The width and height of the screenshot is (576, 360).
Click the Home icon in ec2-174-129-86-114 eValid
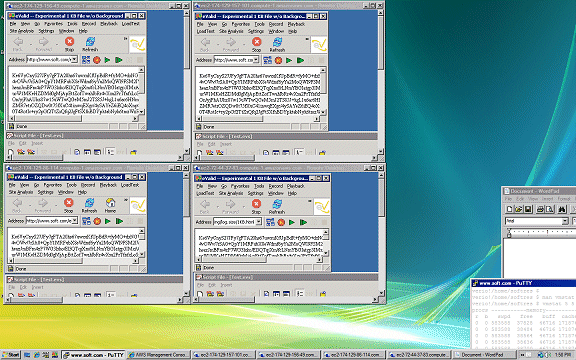click(x=110, y=205)
